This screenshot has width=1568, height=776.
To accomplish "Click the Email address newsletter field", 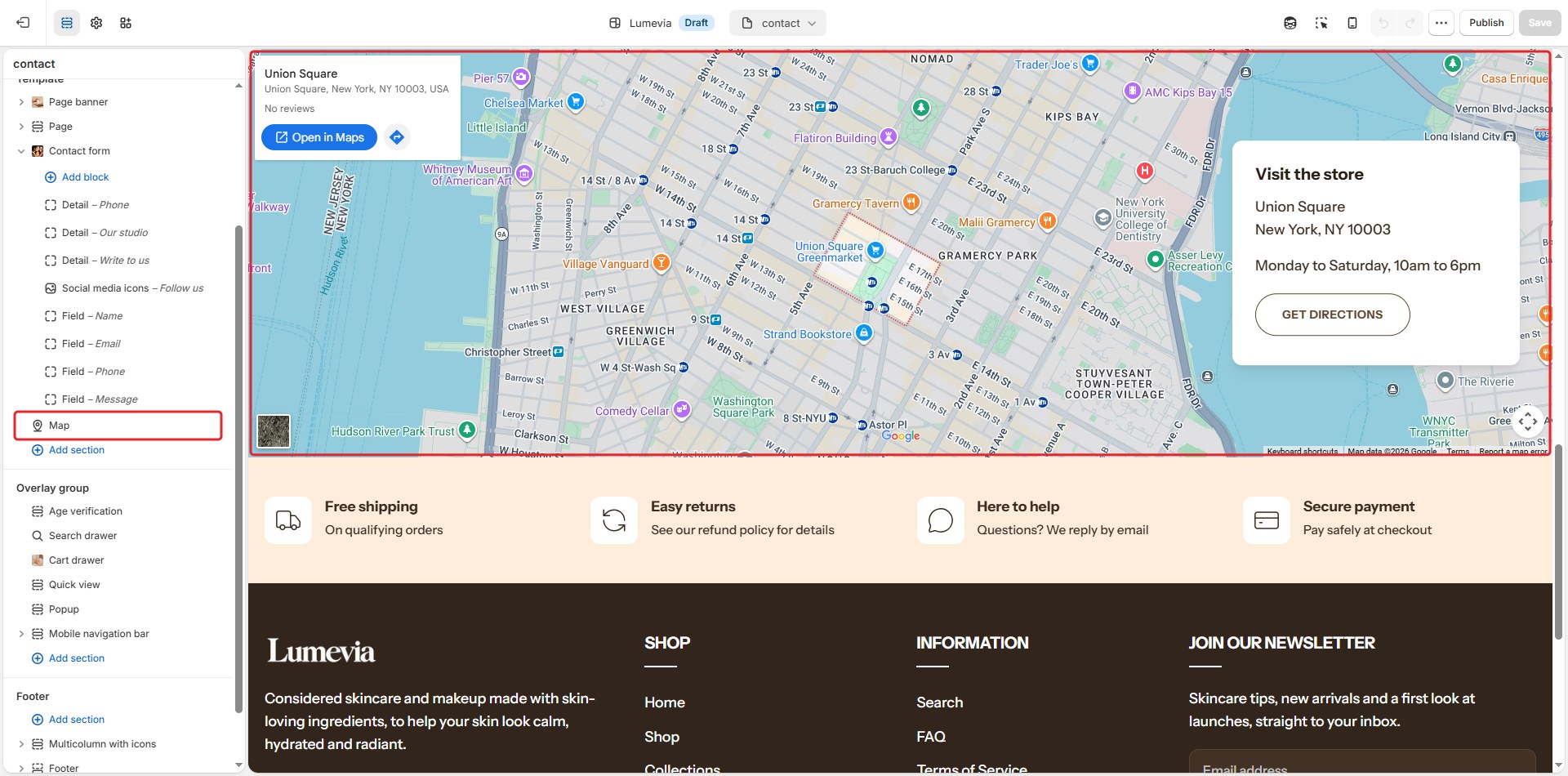I will [1361, 762].
